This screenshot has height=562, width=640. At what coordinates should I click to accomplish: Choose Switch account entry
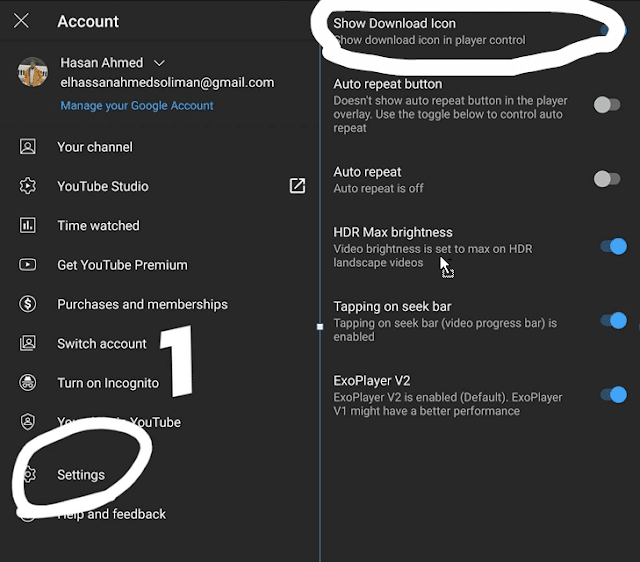102,344
